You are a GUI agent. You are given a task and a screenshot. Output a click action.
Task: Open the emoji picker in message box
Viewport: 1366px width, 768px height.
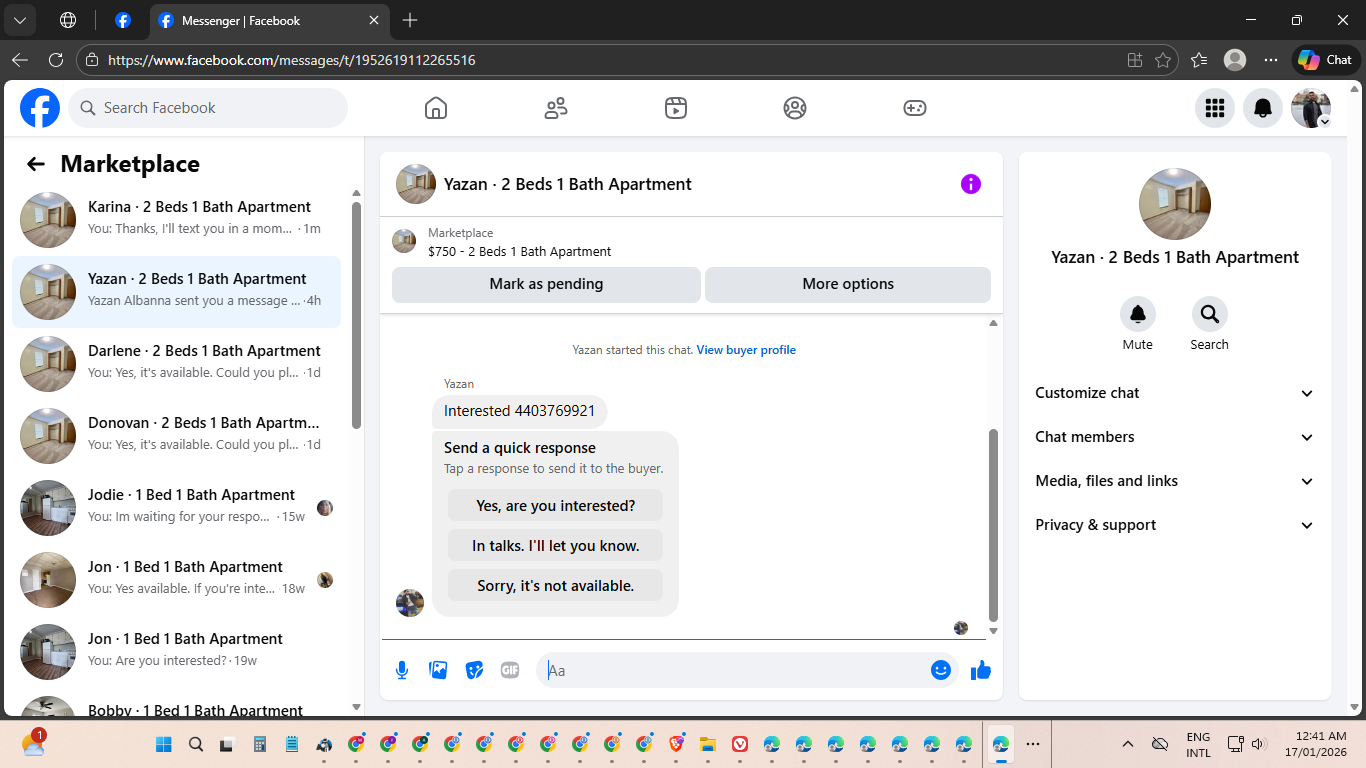(x=941, y=670)
